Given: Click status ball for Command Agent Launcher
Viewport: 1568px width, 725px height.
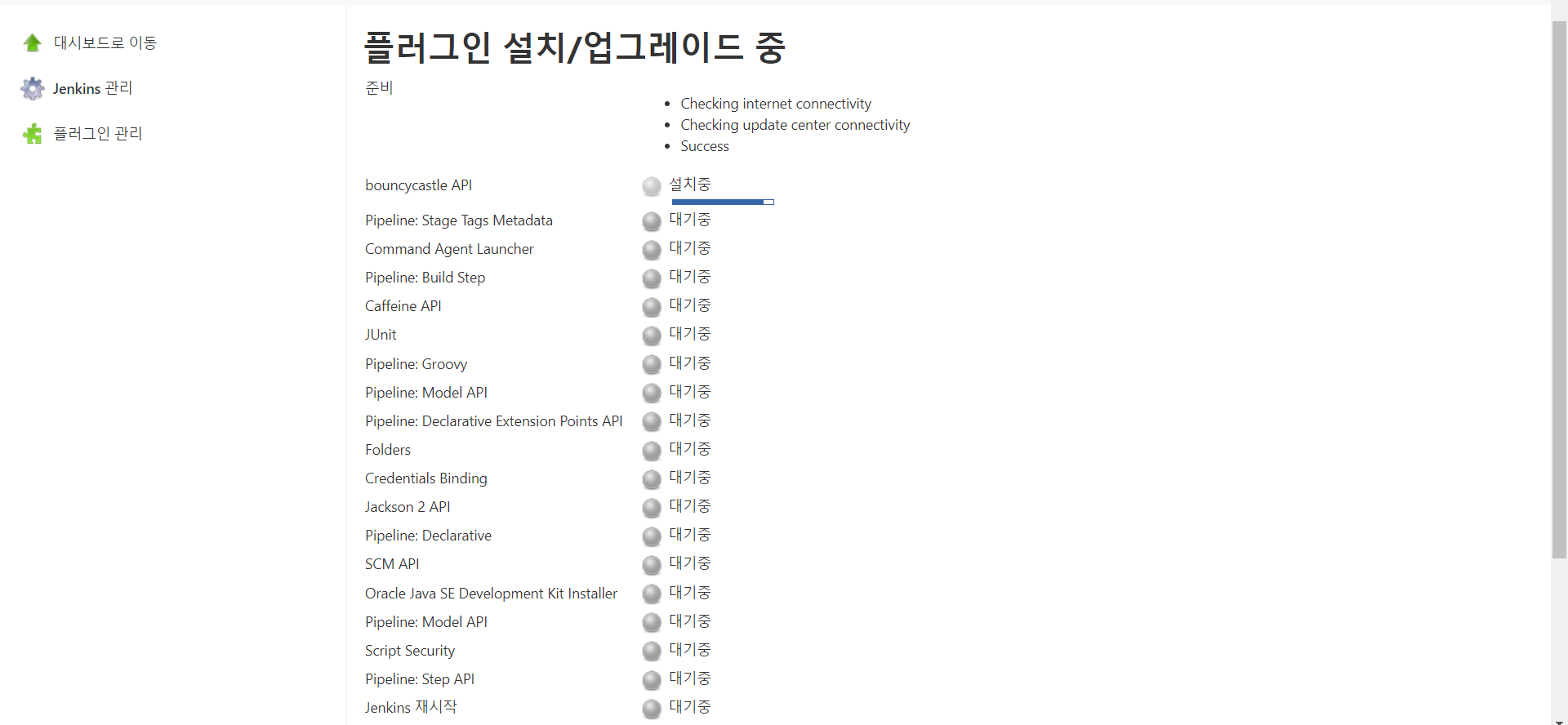Looking at the screenshot, I should pyautogui.click(x=652, y=250).
